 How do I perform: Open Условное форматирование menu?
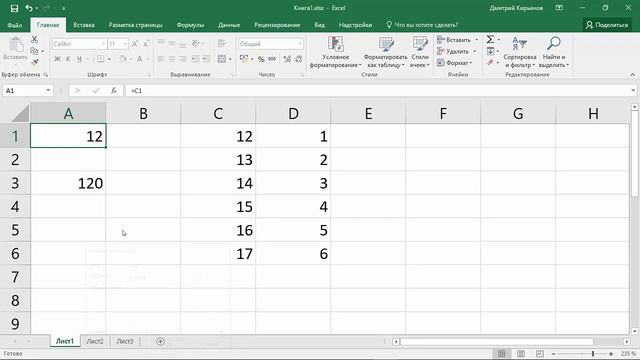tap(336, 52)
